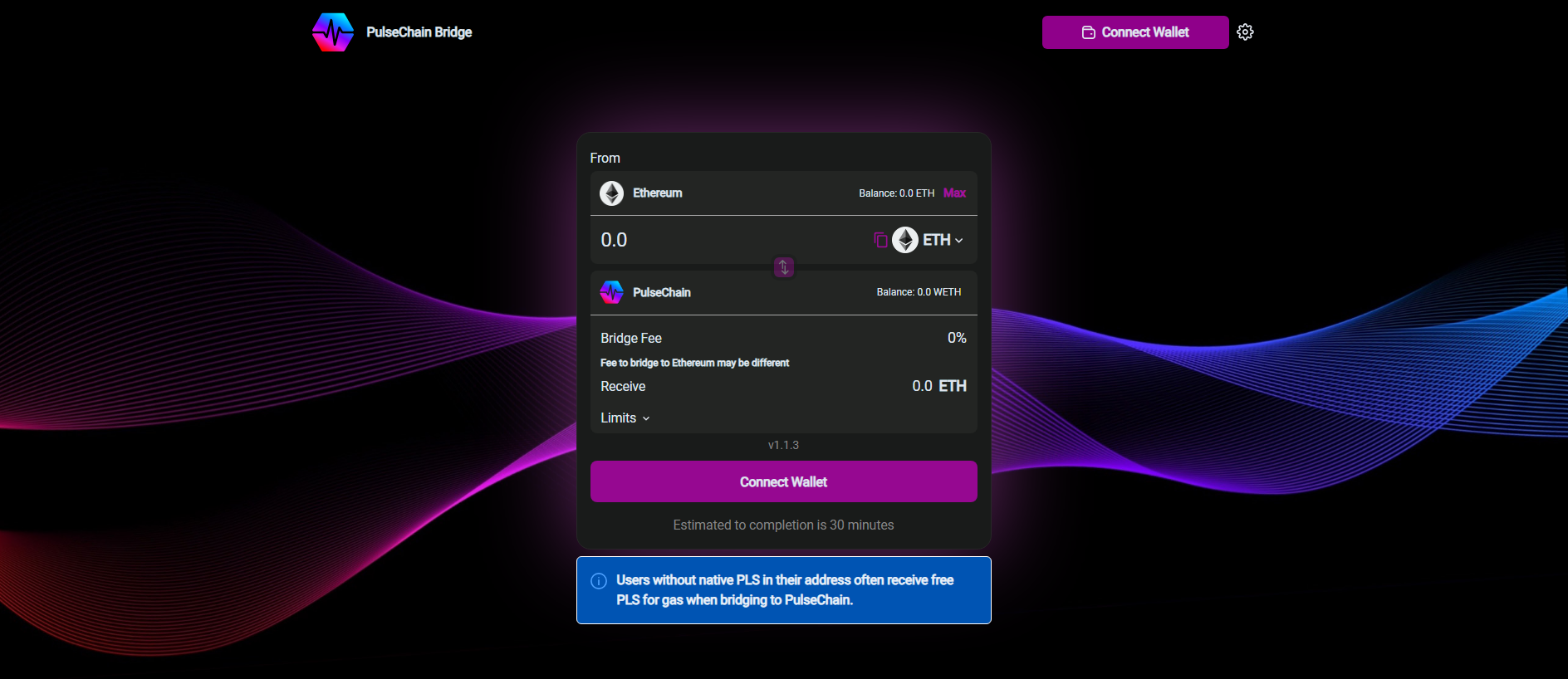Expand the Limits section
Screen dimensions: 1568x679
click(x=625, y=418)
